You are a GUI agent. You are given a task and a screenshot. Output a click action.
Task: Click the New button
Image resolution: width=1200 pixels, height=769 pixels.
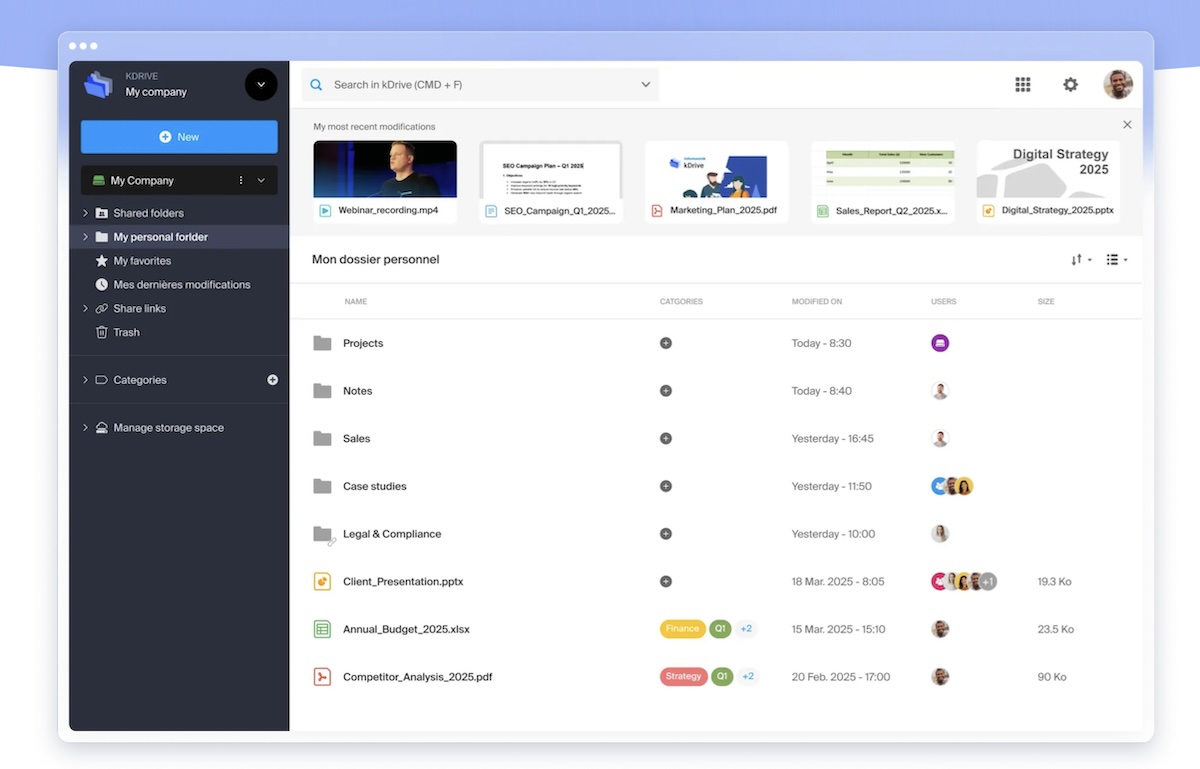click(179, 137)
